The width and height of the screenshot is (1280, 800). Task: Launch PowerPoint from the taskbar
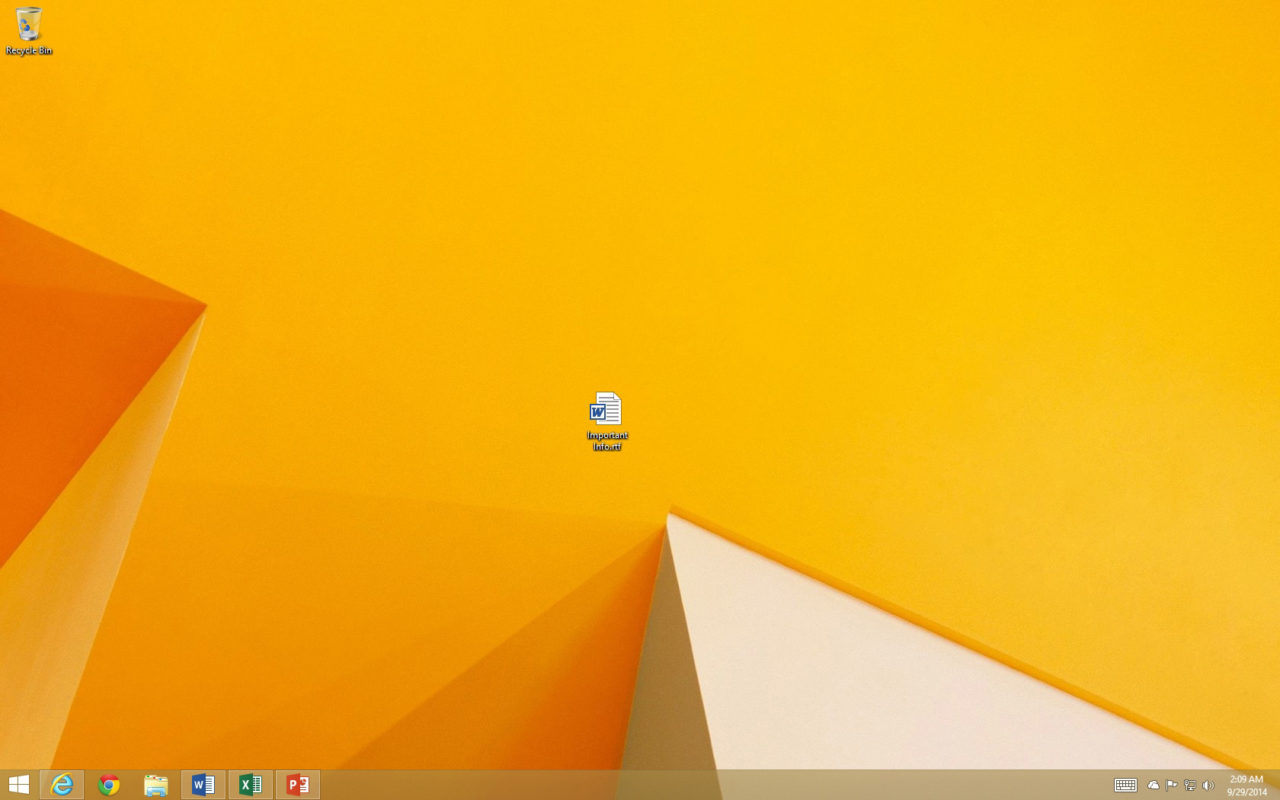(297, 785)
